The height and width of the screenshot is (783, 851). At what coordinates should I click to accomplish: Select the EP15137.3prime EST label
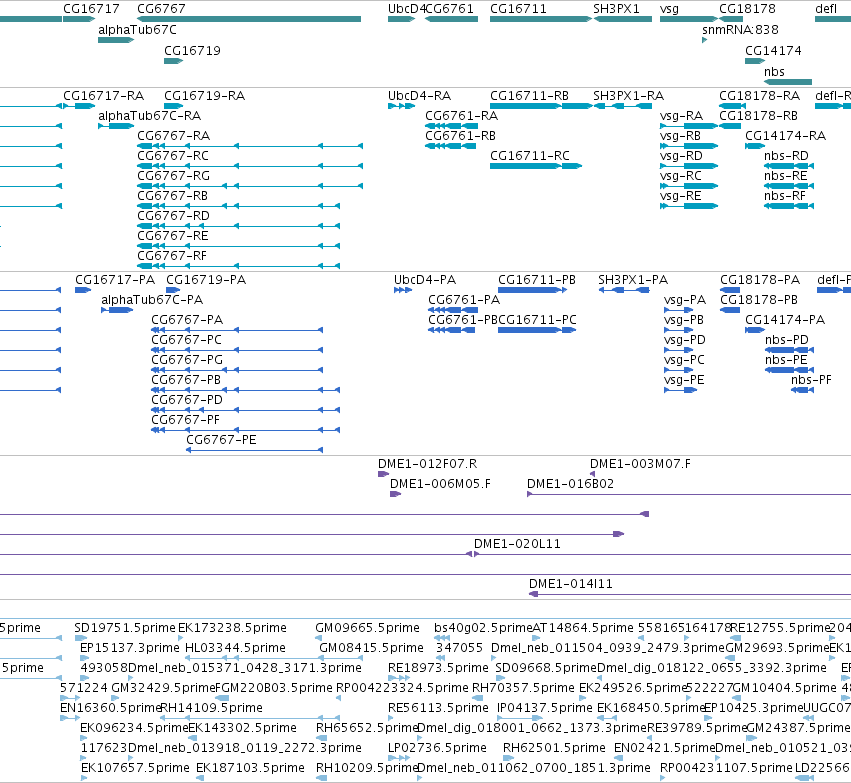tap(130, 648)
